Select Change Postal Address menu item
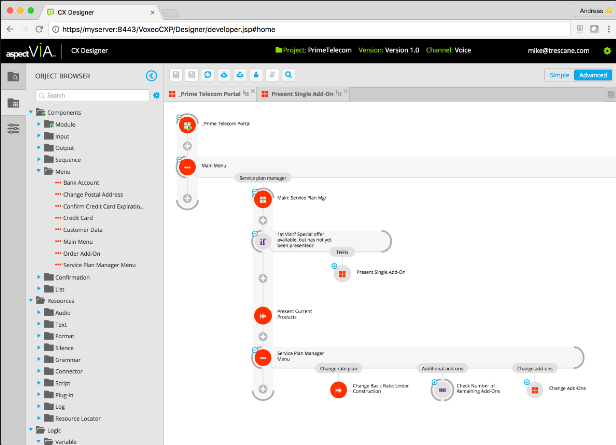The width and height of the screenshot is (616, 445). pyautogui.click(x=94, y=195)
